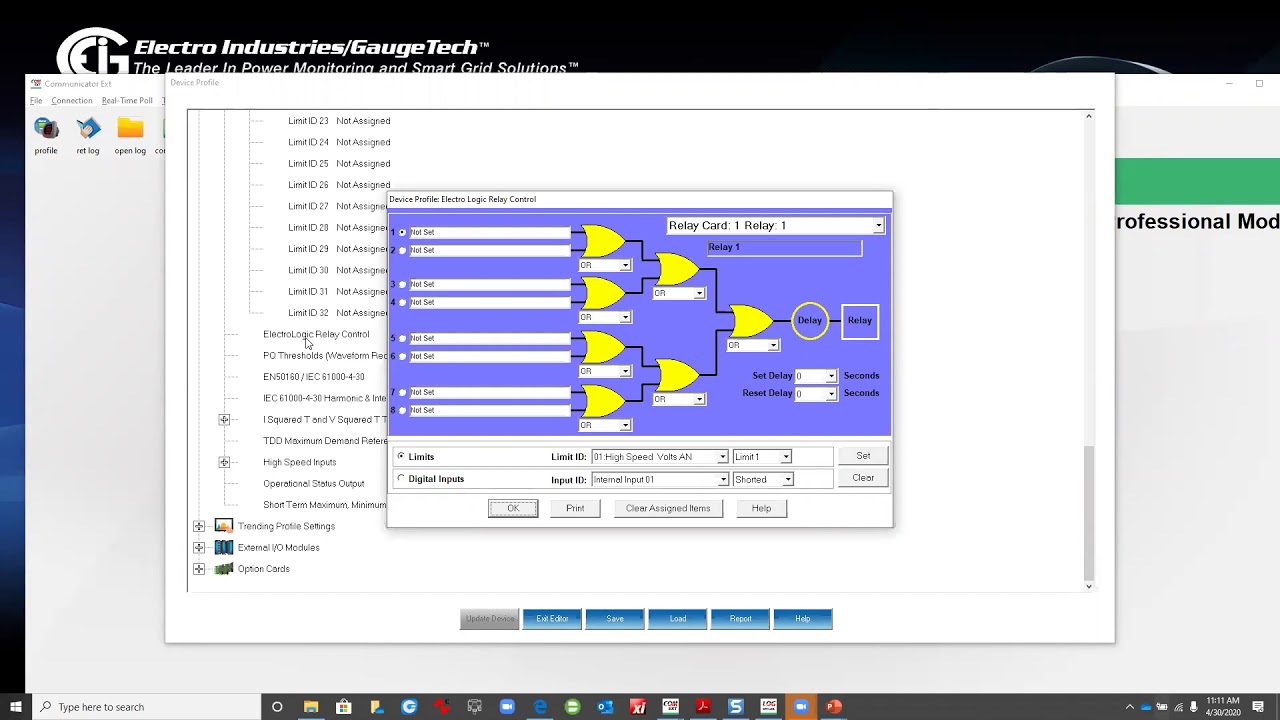Click the yellow Delay circle
This screenshot has width=1280, height=720.
pyautogui.click(x=810, y=321)
